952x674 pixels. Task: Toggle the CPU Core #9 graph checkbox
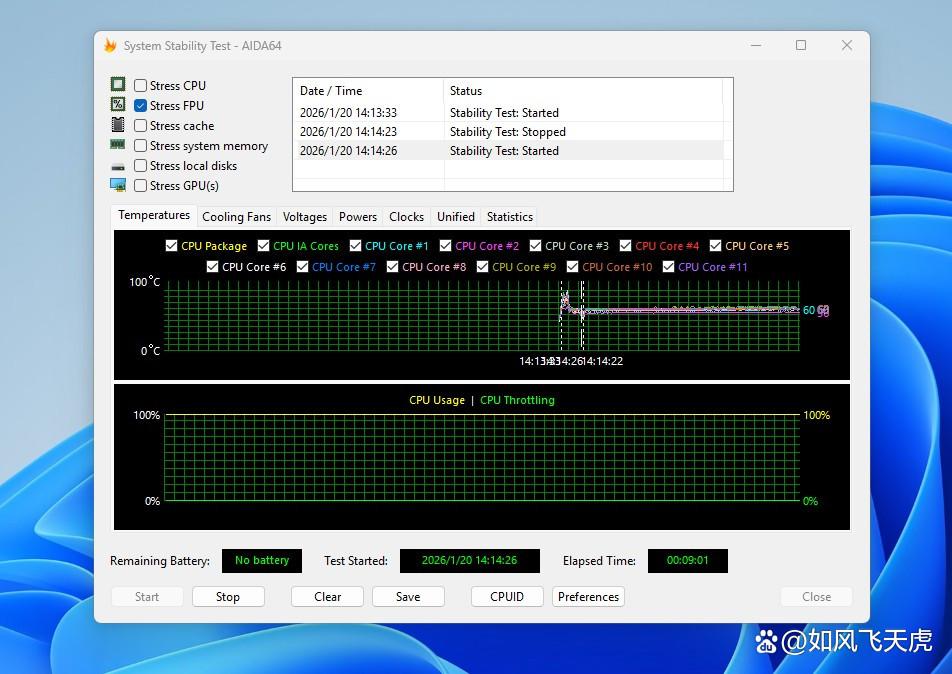pyautogui.click(x=483, y=267)
